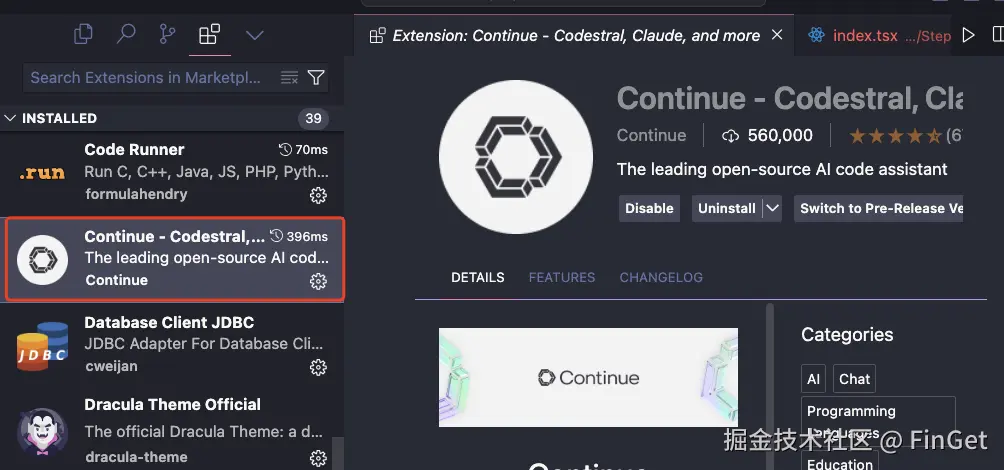
Task: Click Code Runner 70ms activation time
Action: click(x=303, y=149)
